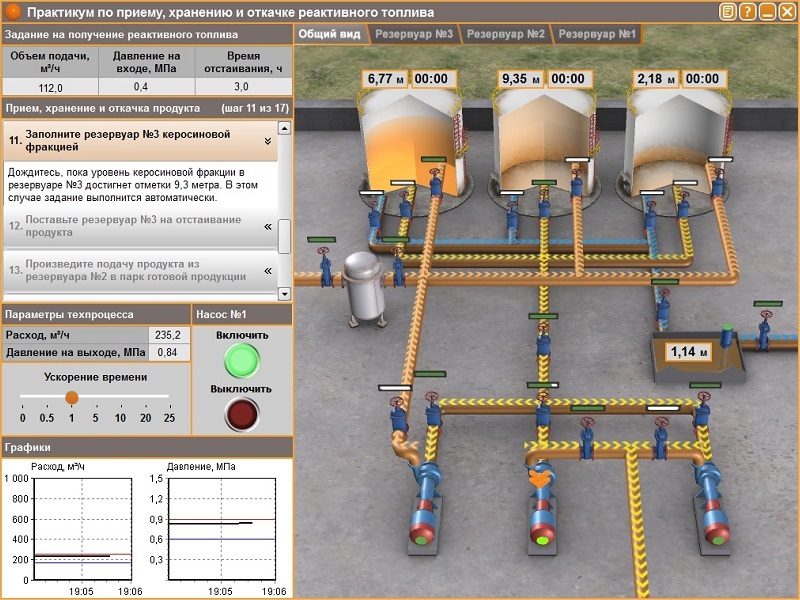Open the notes icon in title bar
800x600 pixels.
point(728,11)
